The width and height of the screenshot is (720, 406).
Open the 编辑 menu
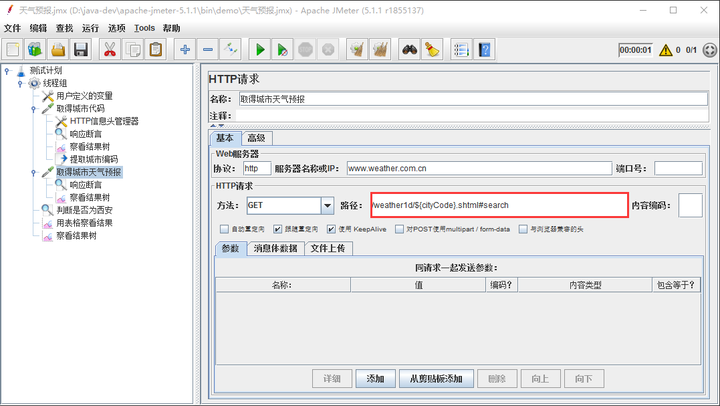coord(38,28)
